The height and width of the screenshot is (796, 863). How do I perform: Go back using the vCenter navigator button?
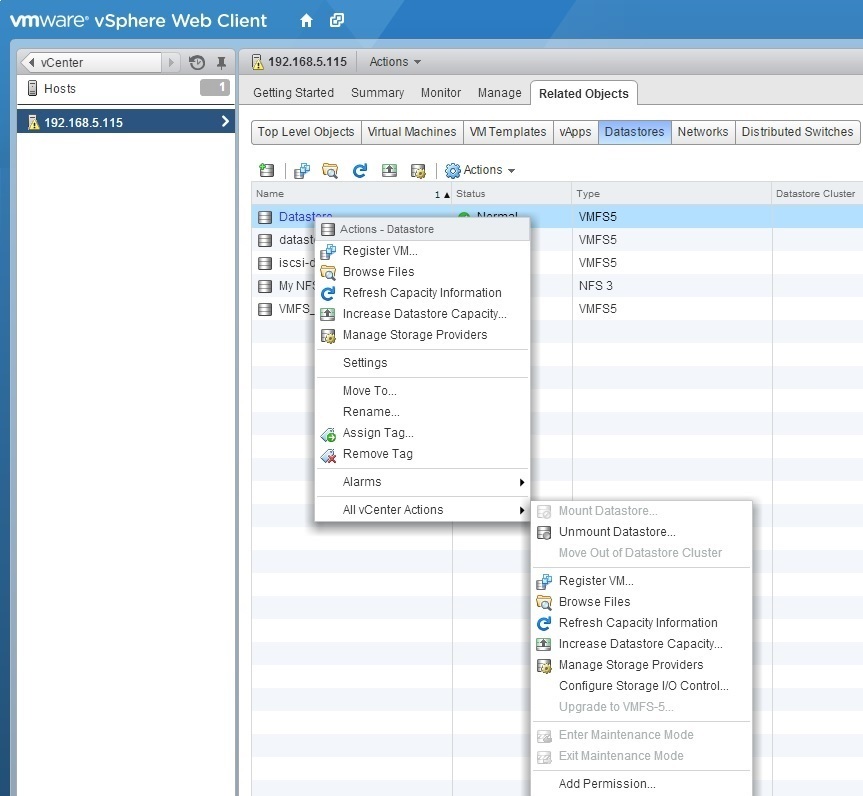point(92,63)
